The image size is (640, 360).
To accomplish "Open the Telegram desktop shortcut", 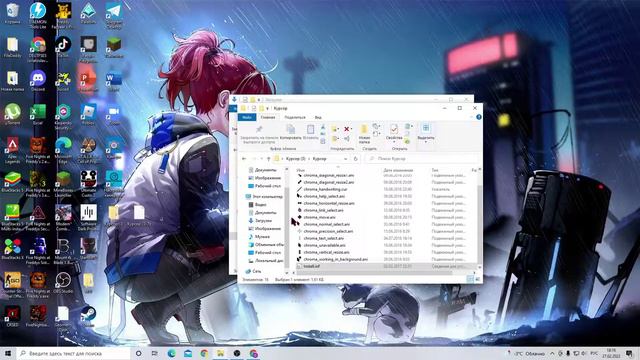I will (x=113, y=15).
